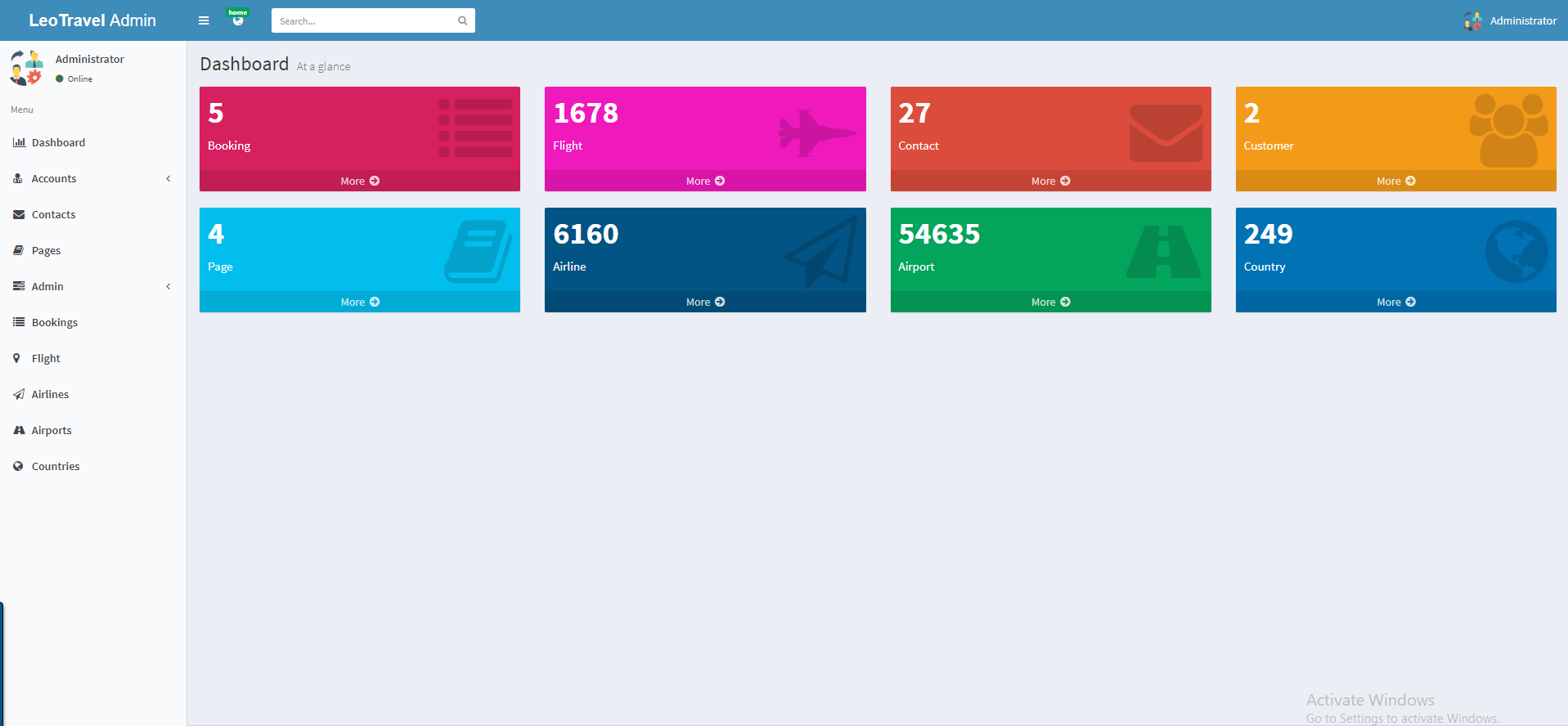Click the Airports road icon in sidebar

coord(19,430)
